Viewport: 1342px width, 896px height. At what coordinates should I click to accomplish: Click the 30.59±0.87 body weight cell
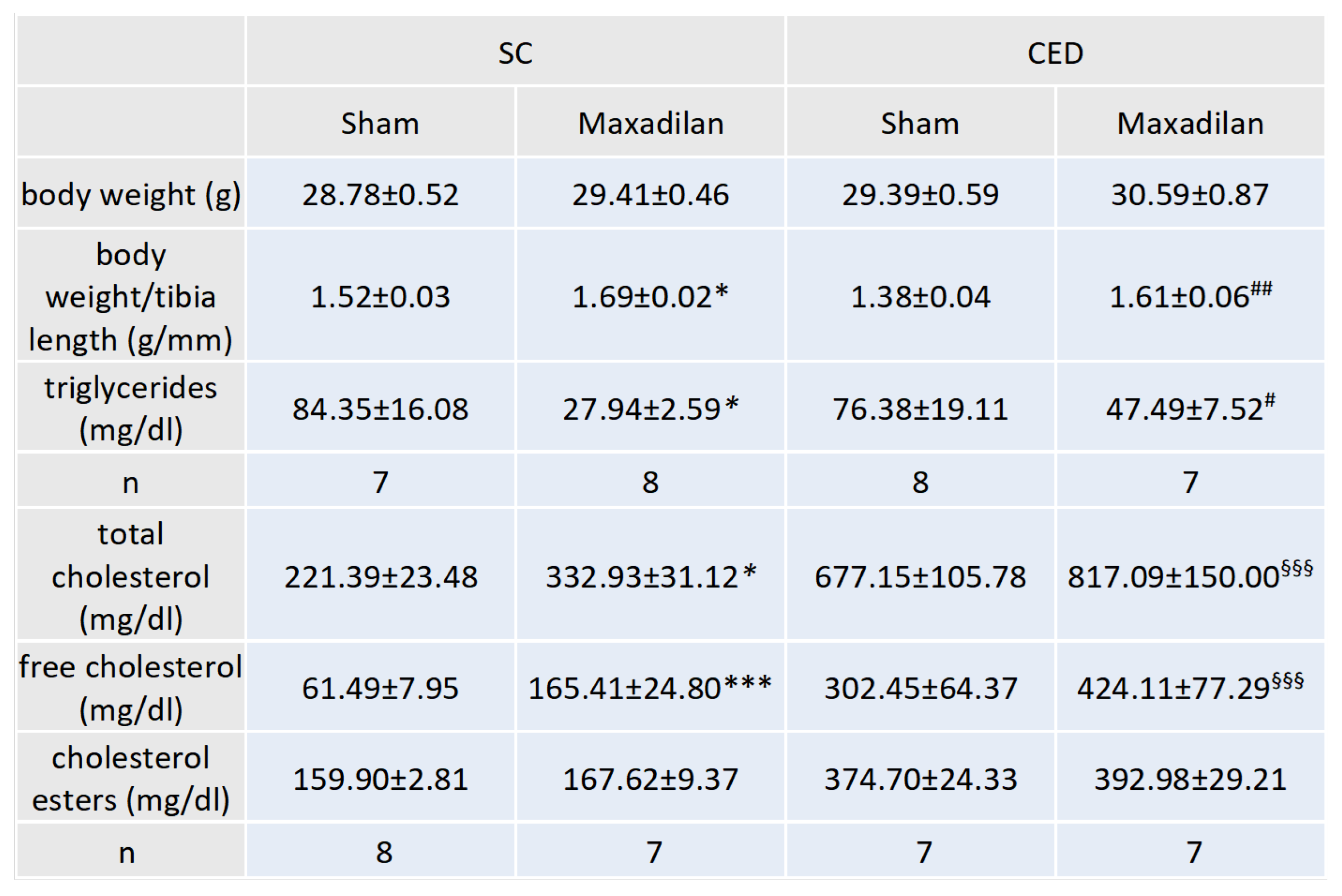pyautogui.click(x=1190, y=194)
